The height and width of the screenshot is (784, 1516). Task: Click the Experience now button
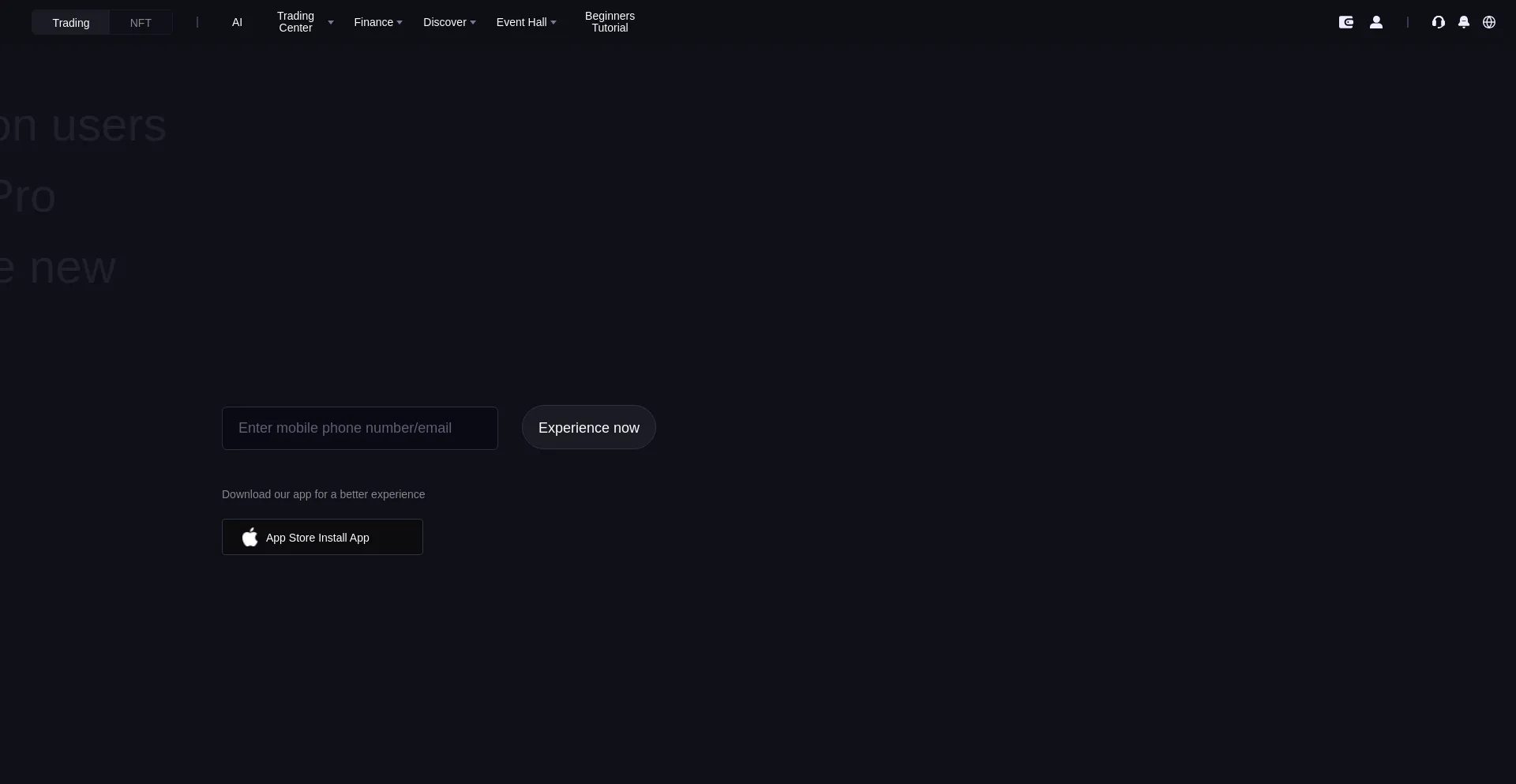[589, 427]
